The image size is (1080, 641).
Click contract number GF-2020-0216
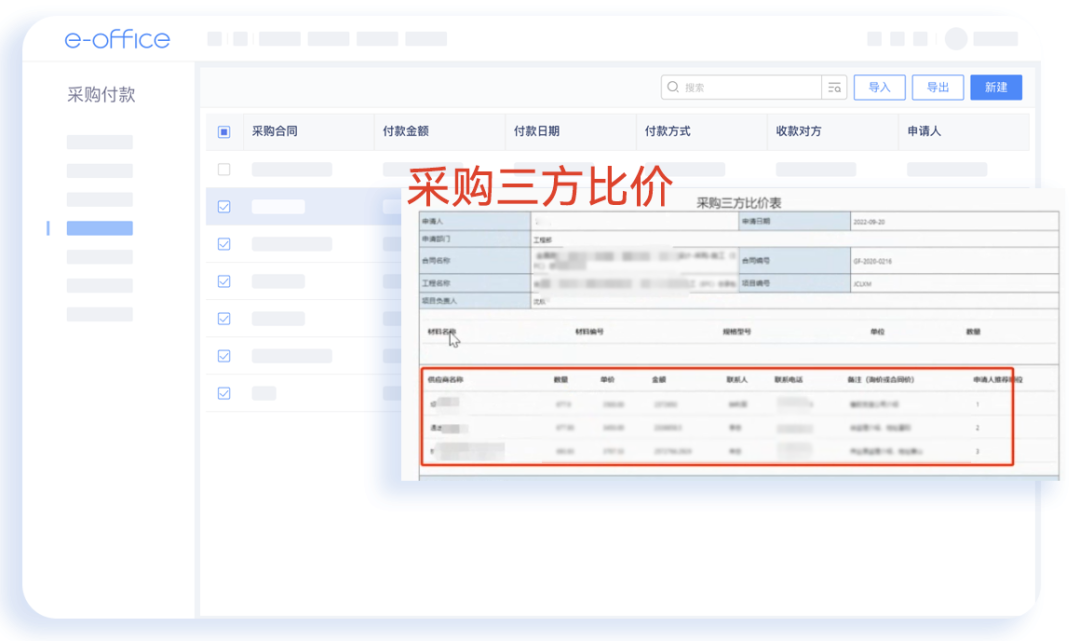(872, 262)
